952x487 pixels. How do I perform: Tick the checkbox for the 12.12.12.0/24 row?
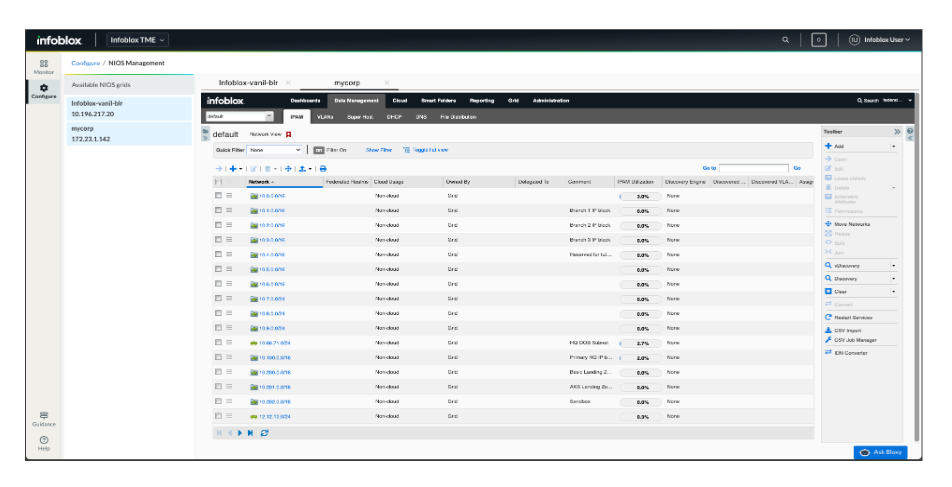coord(219,416)
